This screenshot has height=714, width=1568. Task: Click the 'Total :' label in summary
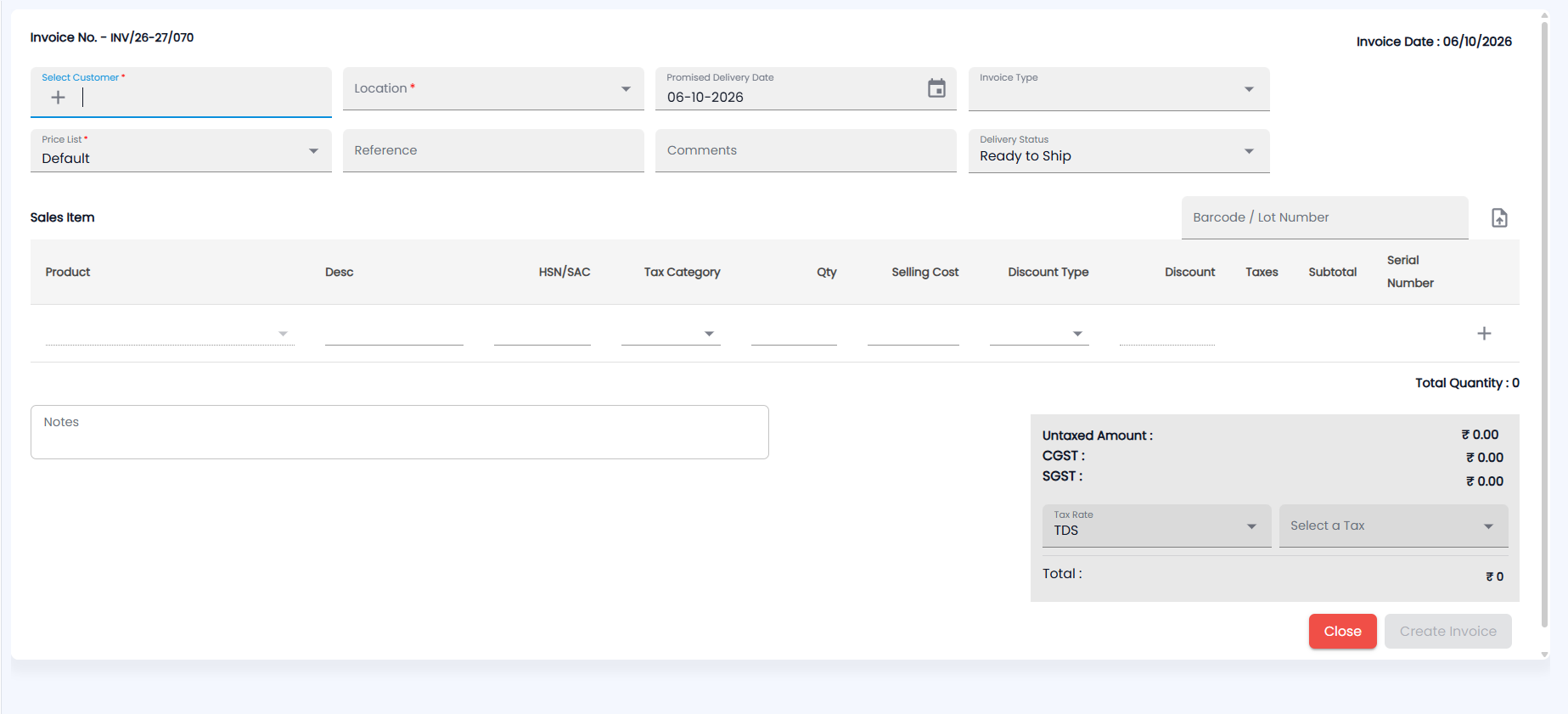(x=1062, y=574)
